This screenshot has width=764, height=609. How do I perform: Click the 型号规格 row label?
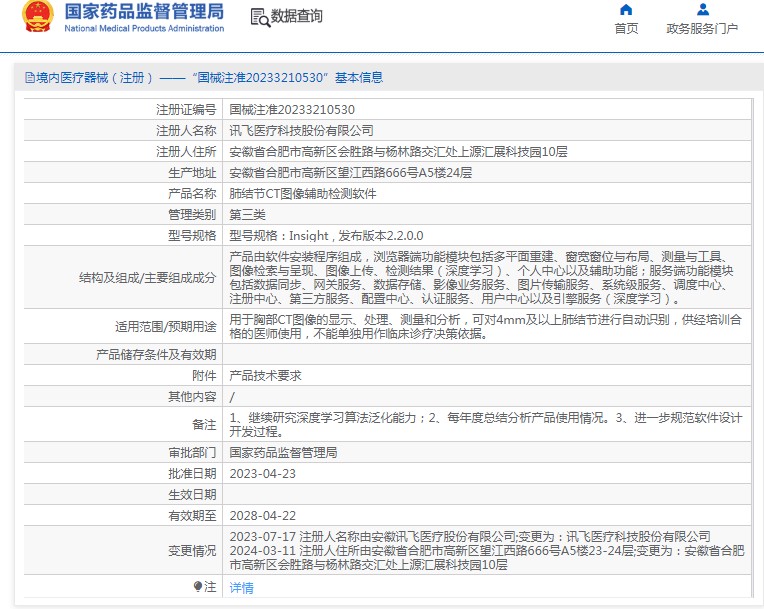coord(192,235)
